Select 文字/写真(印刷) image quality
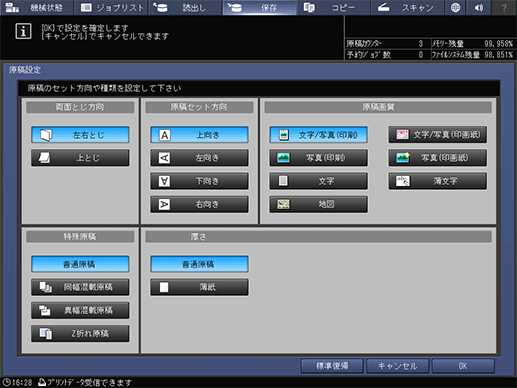Viewport: 517px width, 388px height. 318,135
